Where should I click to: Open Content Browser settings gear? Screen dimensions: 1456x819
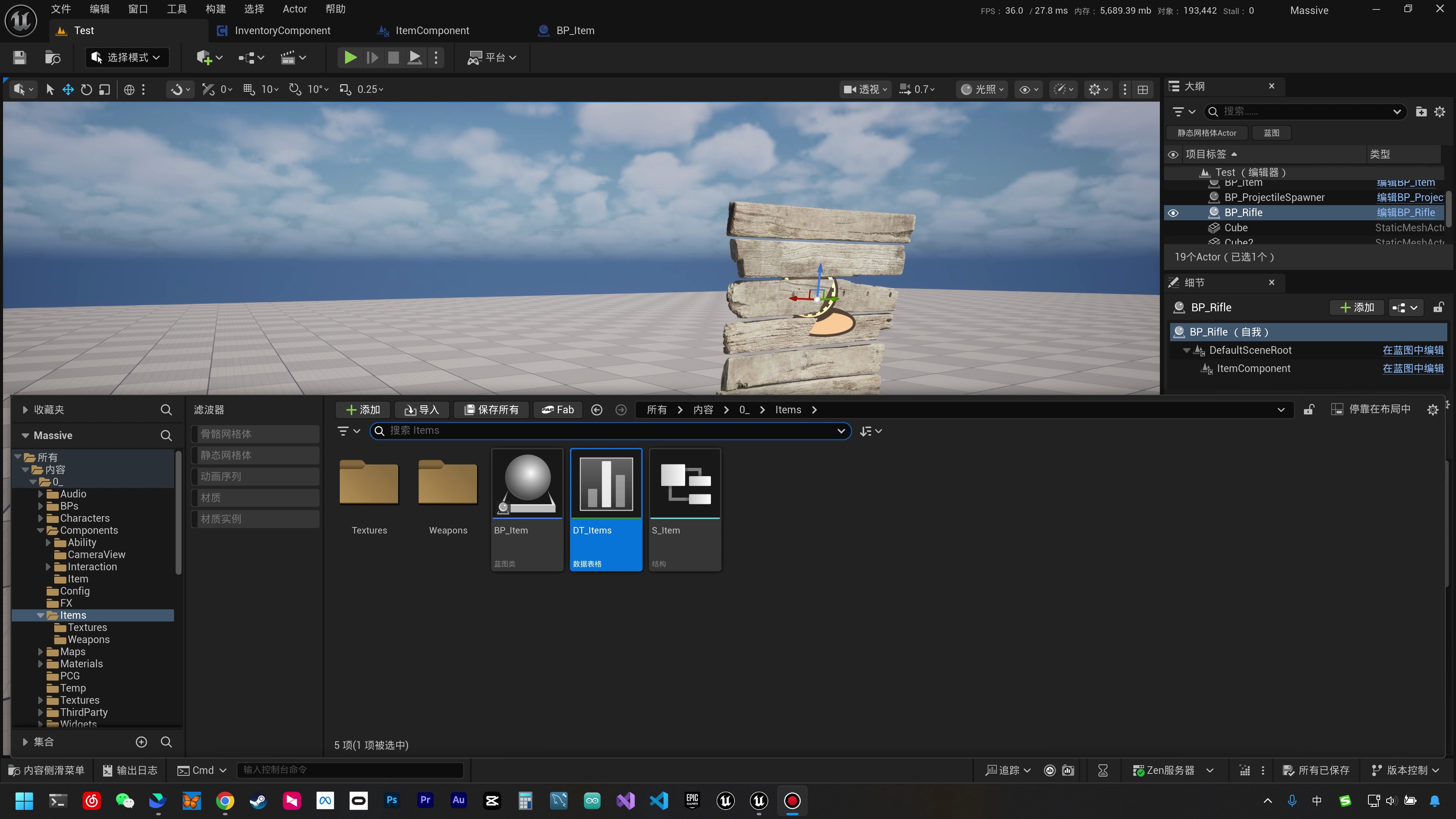coord(1432,410)
